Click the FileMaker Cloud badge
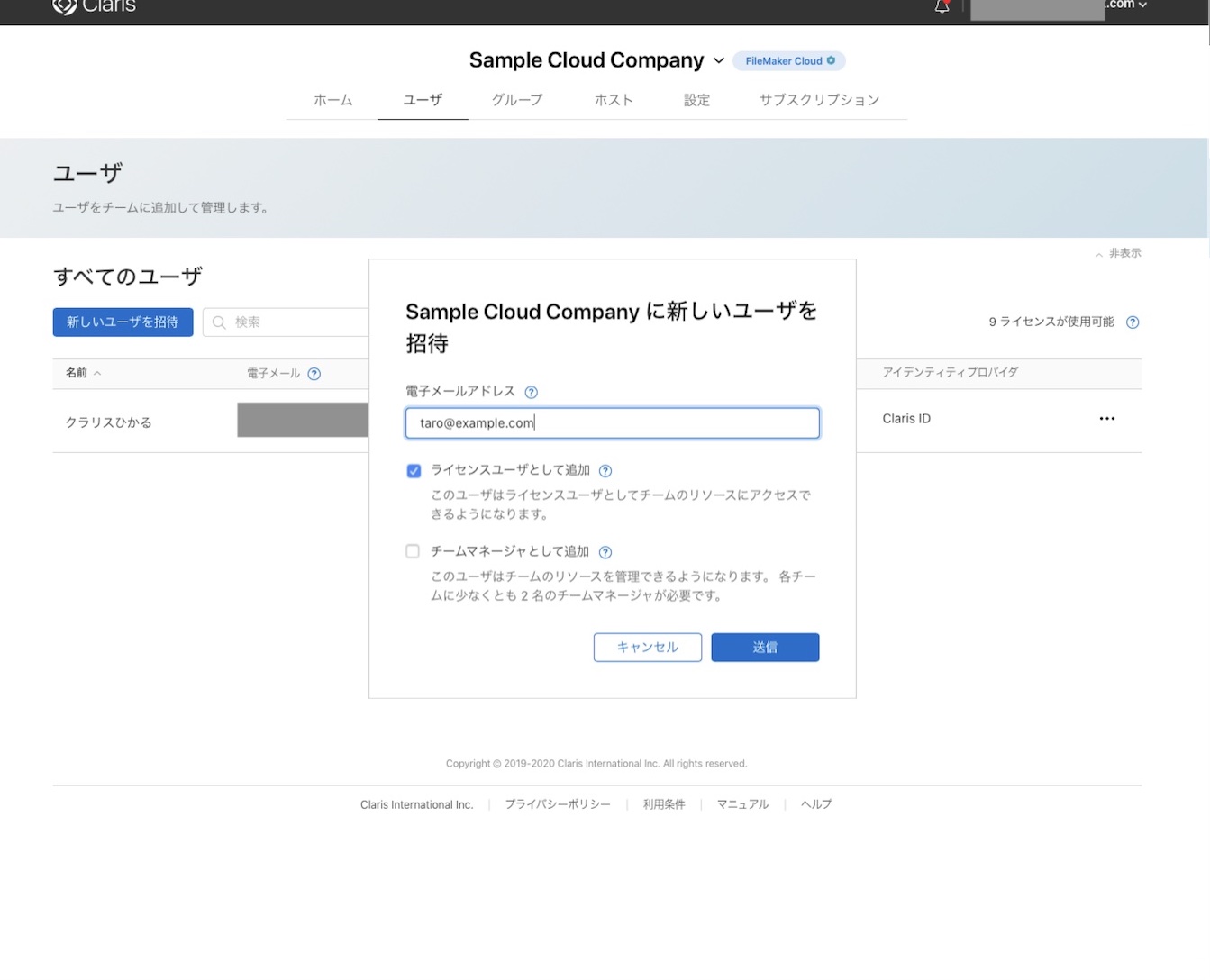This screenshot has height=980, width=1210. pos(788,60)
